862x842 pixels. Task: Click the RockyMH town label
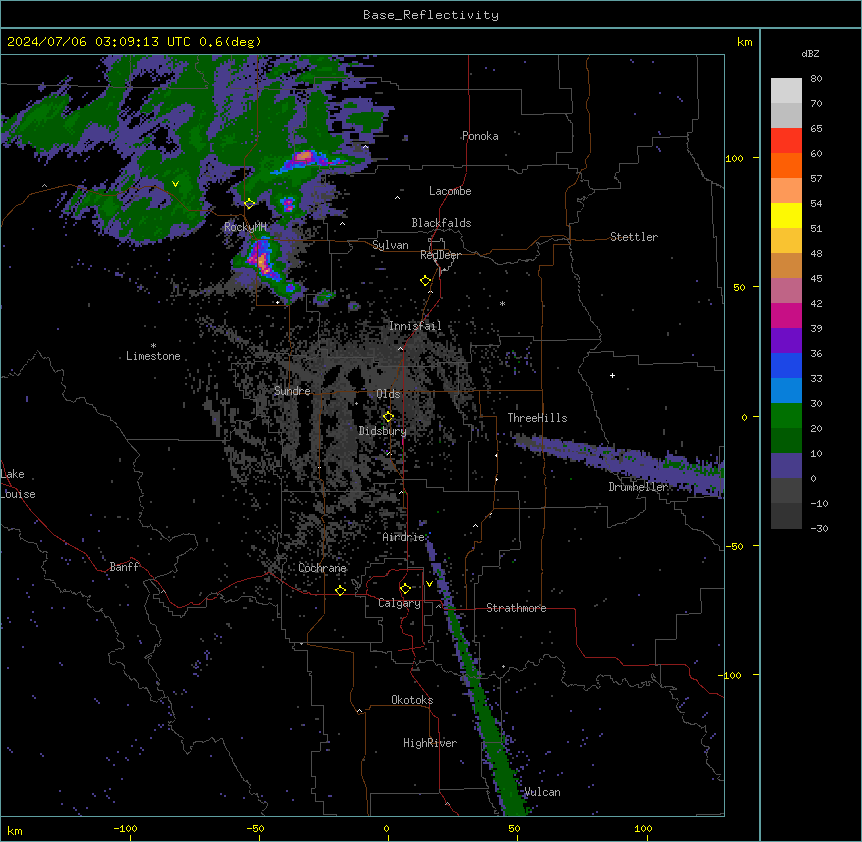[x=245, y=227]
